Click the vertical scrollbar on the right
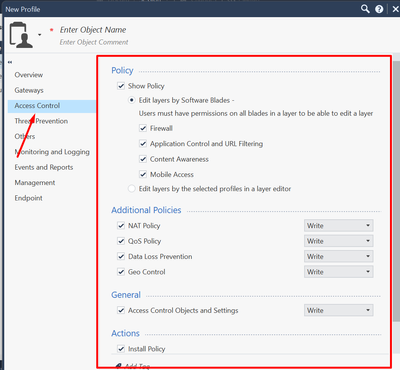 pyautogui.click(x=396, y=191)
